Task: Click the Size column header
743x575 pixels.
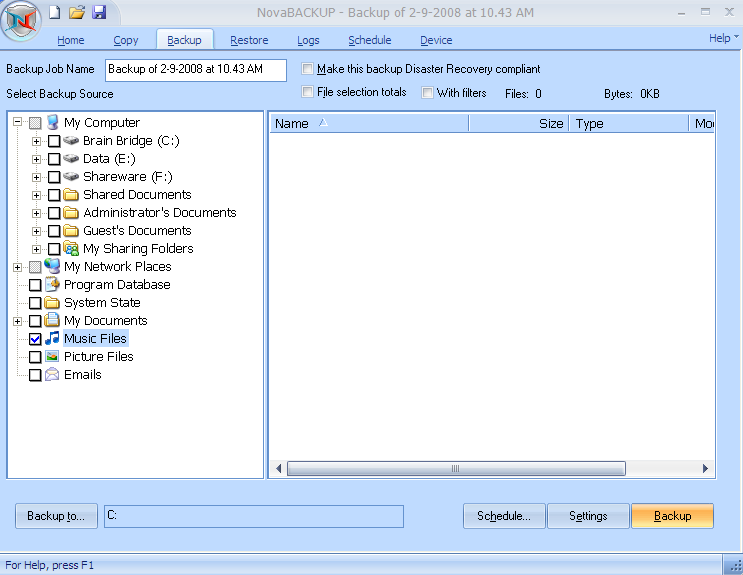Action: [x=519, y=123]
